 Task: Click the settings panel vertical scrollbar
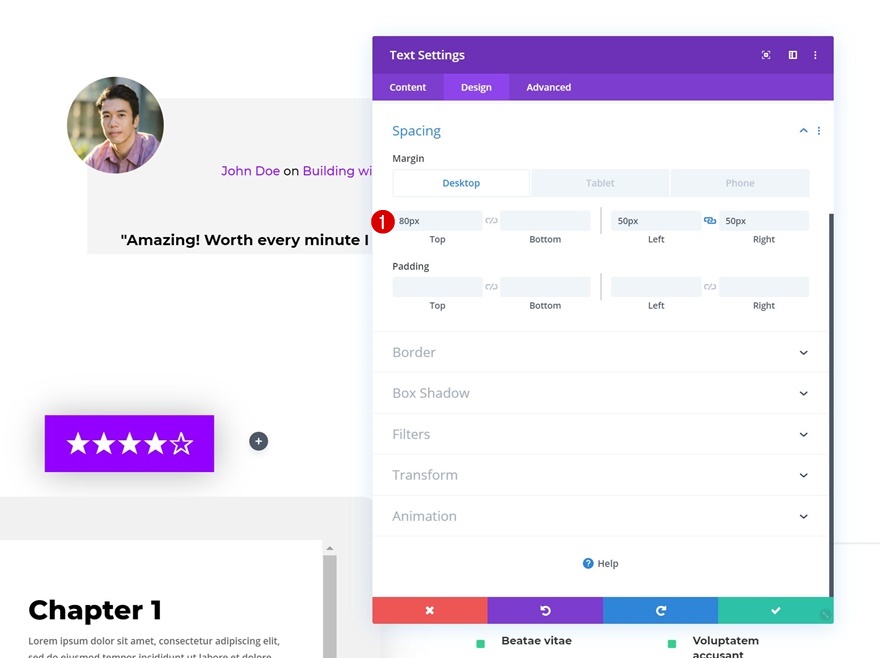click(831, 404)
